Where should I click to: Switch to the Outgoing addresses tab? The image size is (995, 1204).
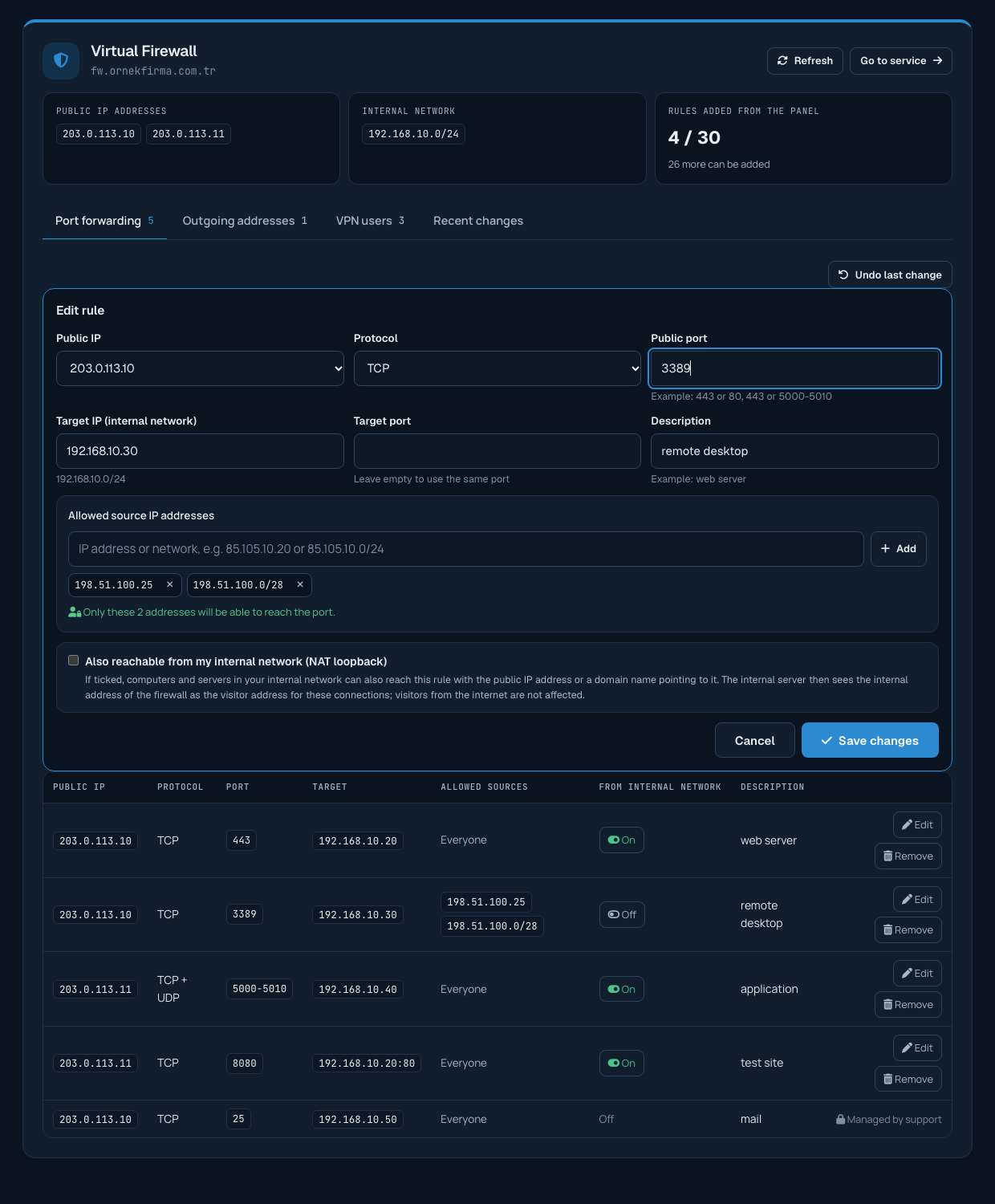(x=245, y=221)
